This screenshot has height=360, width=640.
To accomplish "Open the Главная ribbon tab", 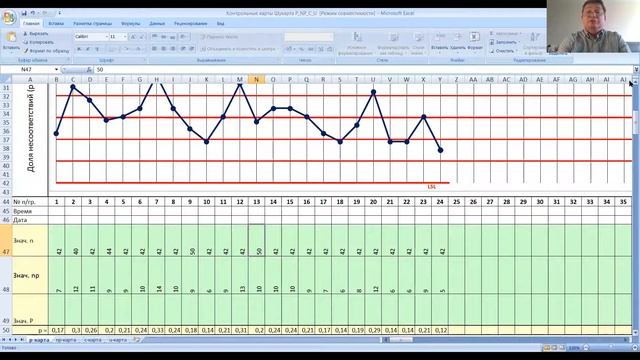I will (x=31, y=24).
